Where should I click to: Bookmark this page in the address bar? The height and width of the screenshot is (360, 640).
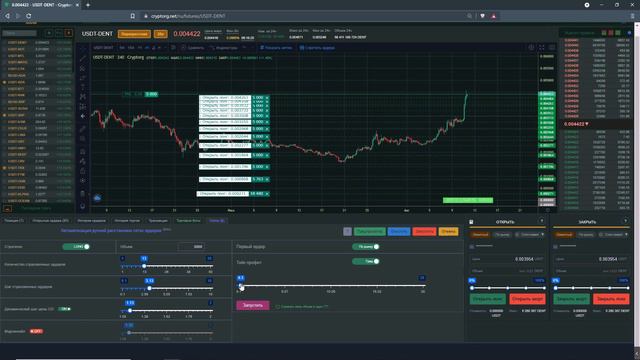tap(133, 16)
